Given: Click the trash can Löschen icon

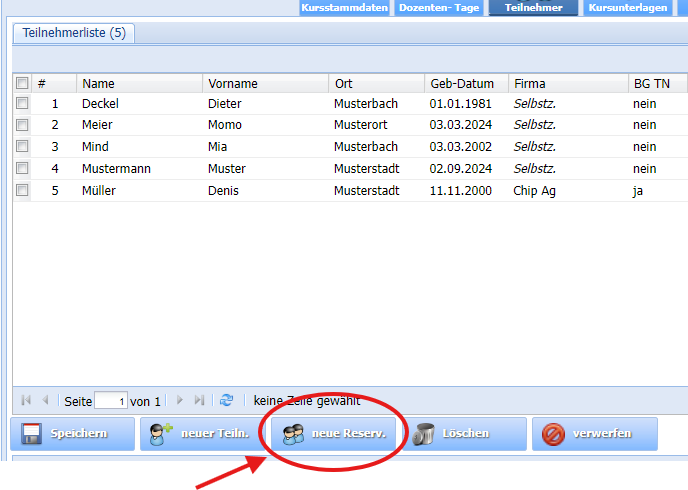Looking at the screenshot, I should tap(424, 434).
